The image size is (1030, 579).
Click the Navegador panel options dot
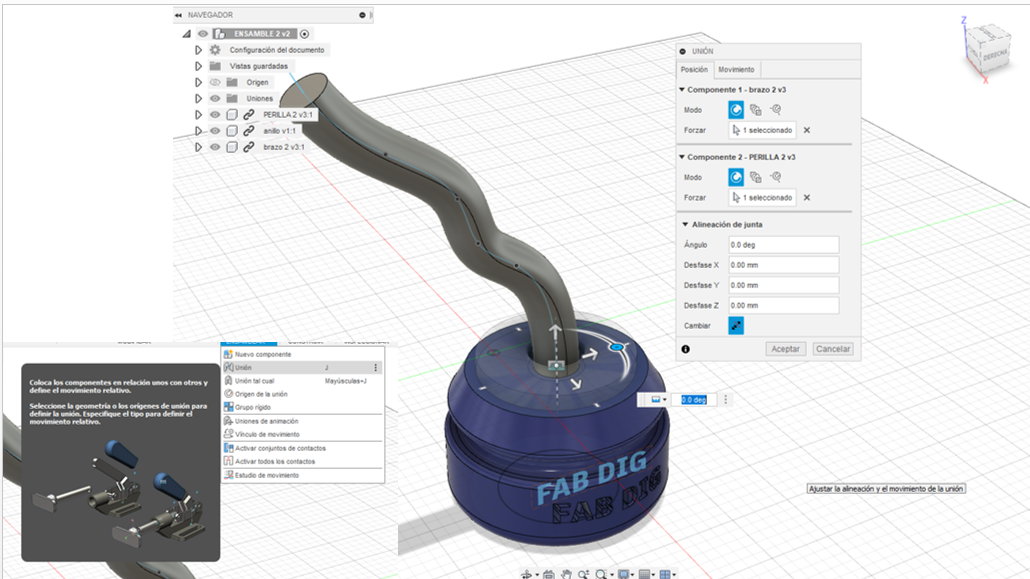pos(362,14)
